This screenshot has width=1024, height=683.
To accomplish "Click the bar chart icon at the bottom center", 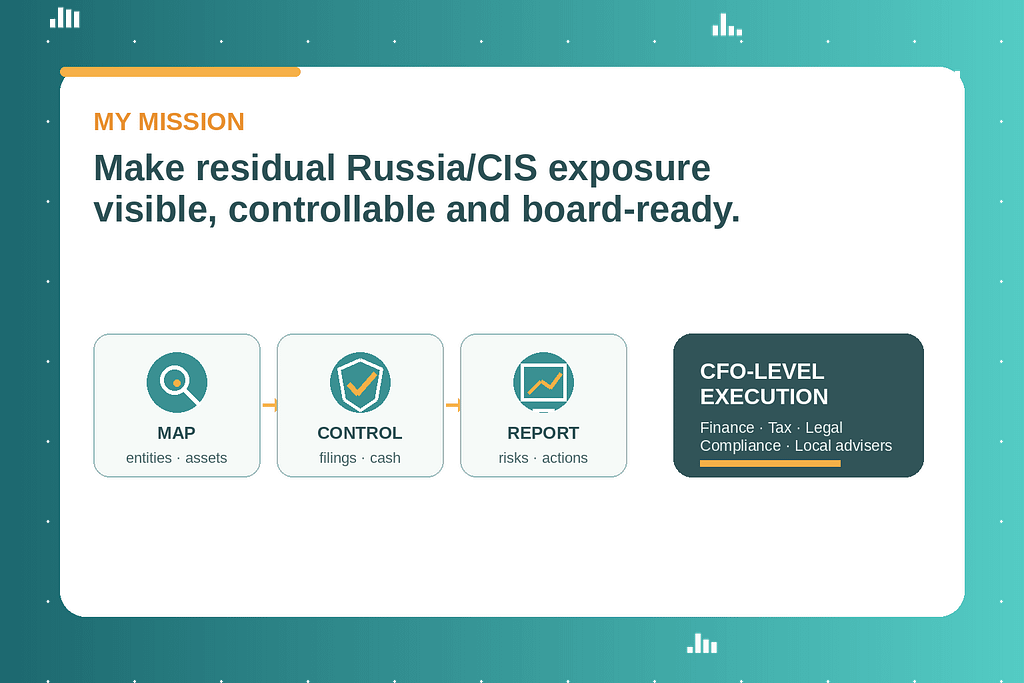I will [702, 644].
